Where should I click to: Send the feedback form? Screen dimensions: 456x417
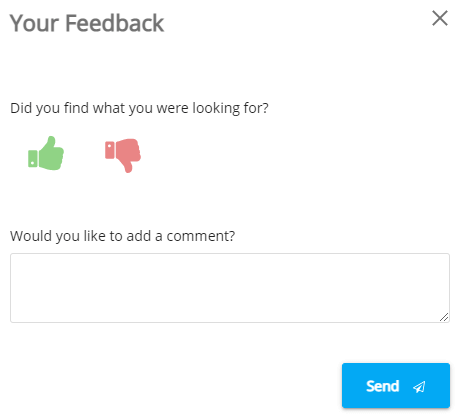(x=396, y=386)
